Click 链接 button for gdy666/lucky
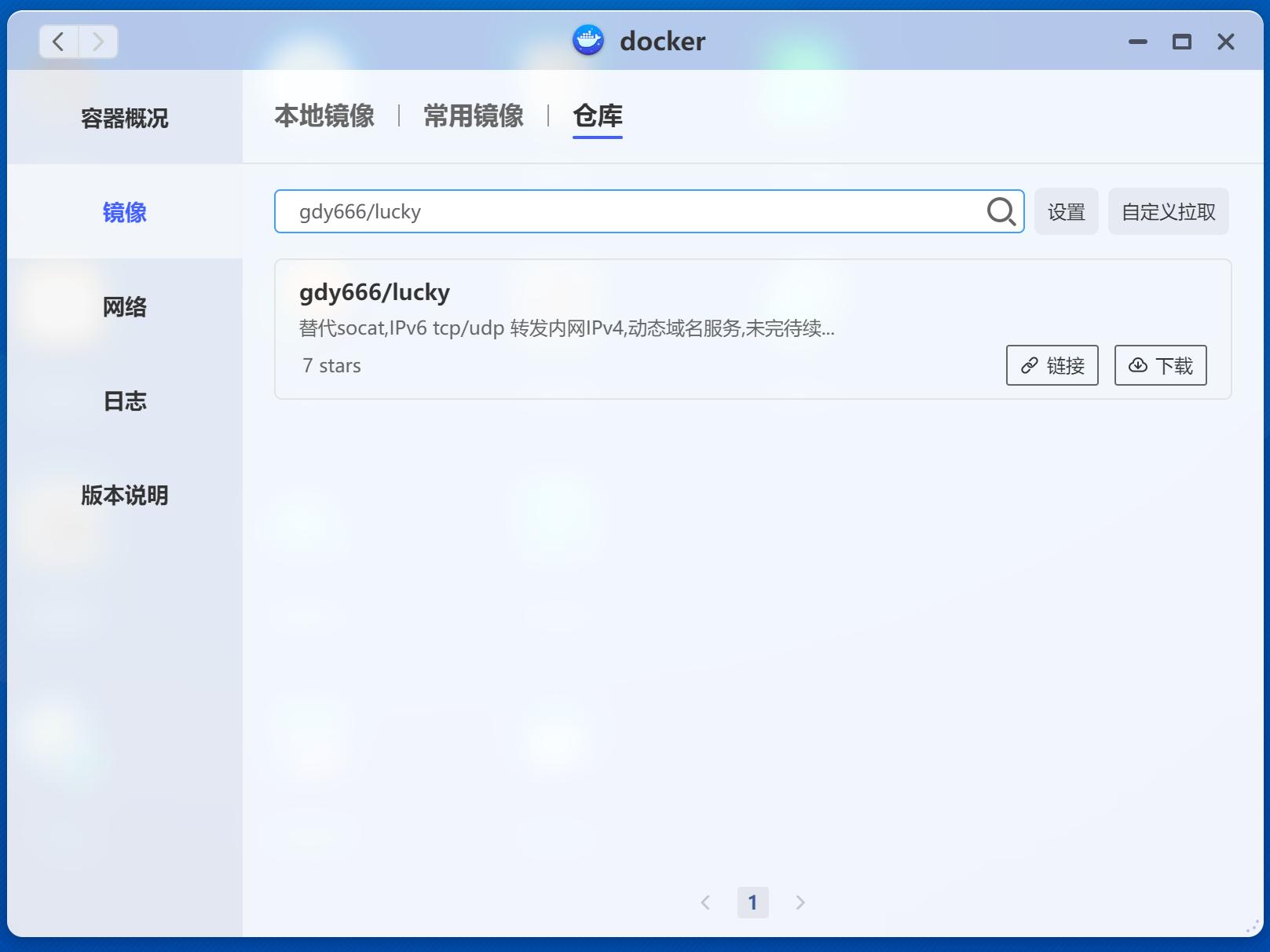 coord(1052,365)
